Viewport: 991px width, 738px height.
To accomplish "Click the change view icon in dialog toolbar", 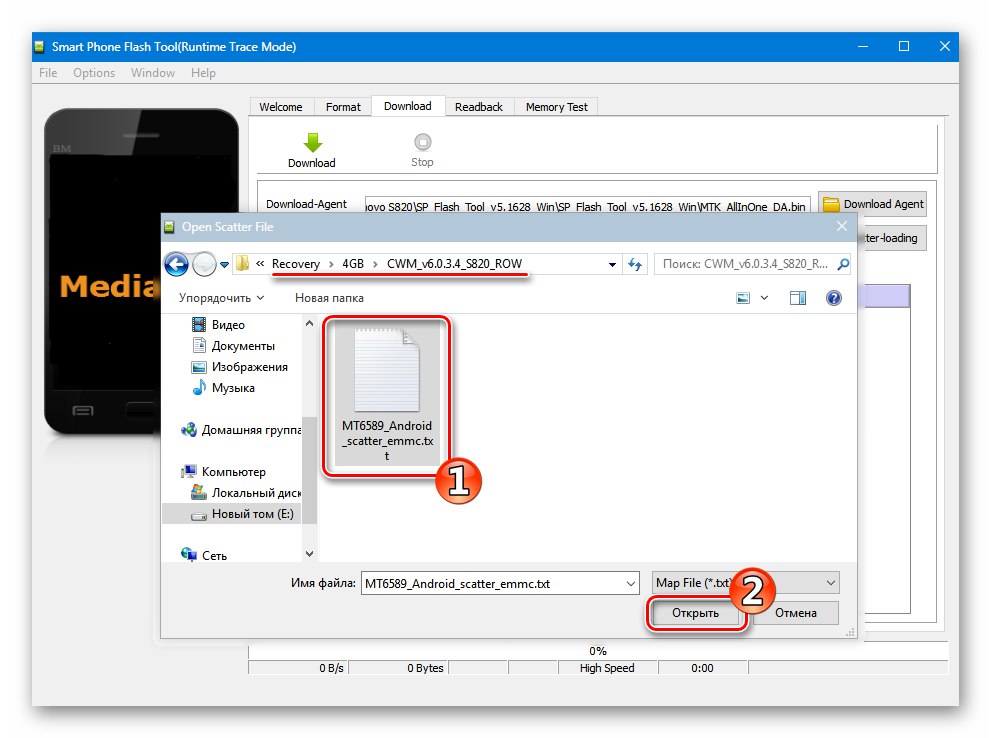I will point(744,297).
